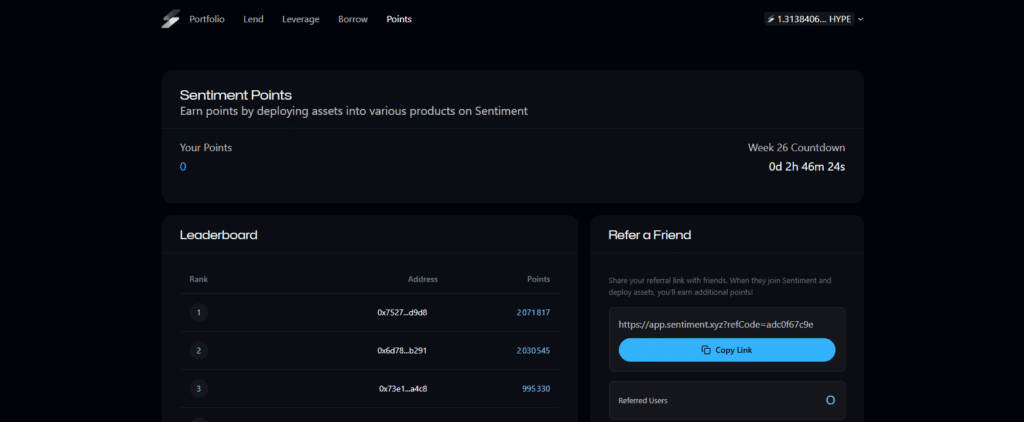The height and width of the screenshot is (422, 1024).
Task: Select address 0x6d78...b291 in leaderboard
Action: point(402,351)
